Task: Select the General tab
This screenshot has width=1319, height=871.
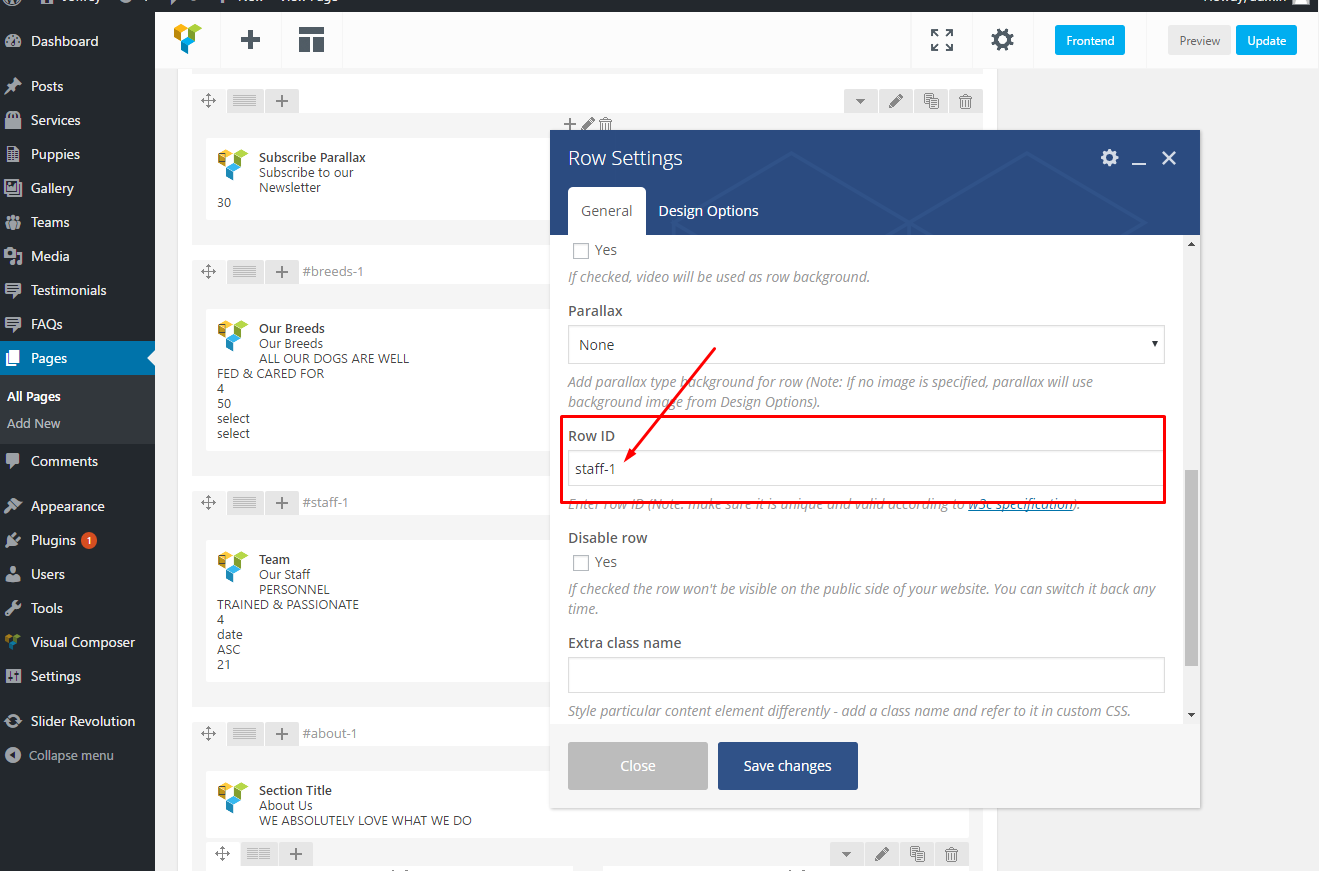Action: coord(606,211)
